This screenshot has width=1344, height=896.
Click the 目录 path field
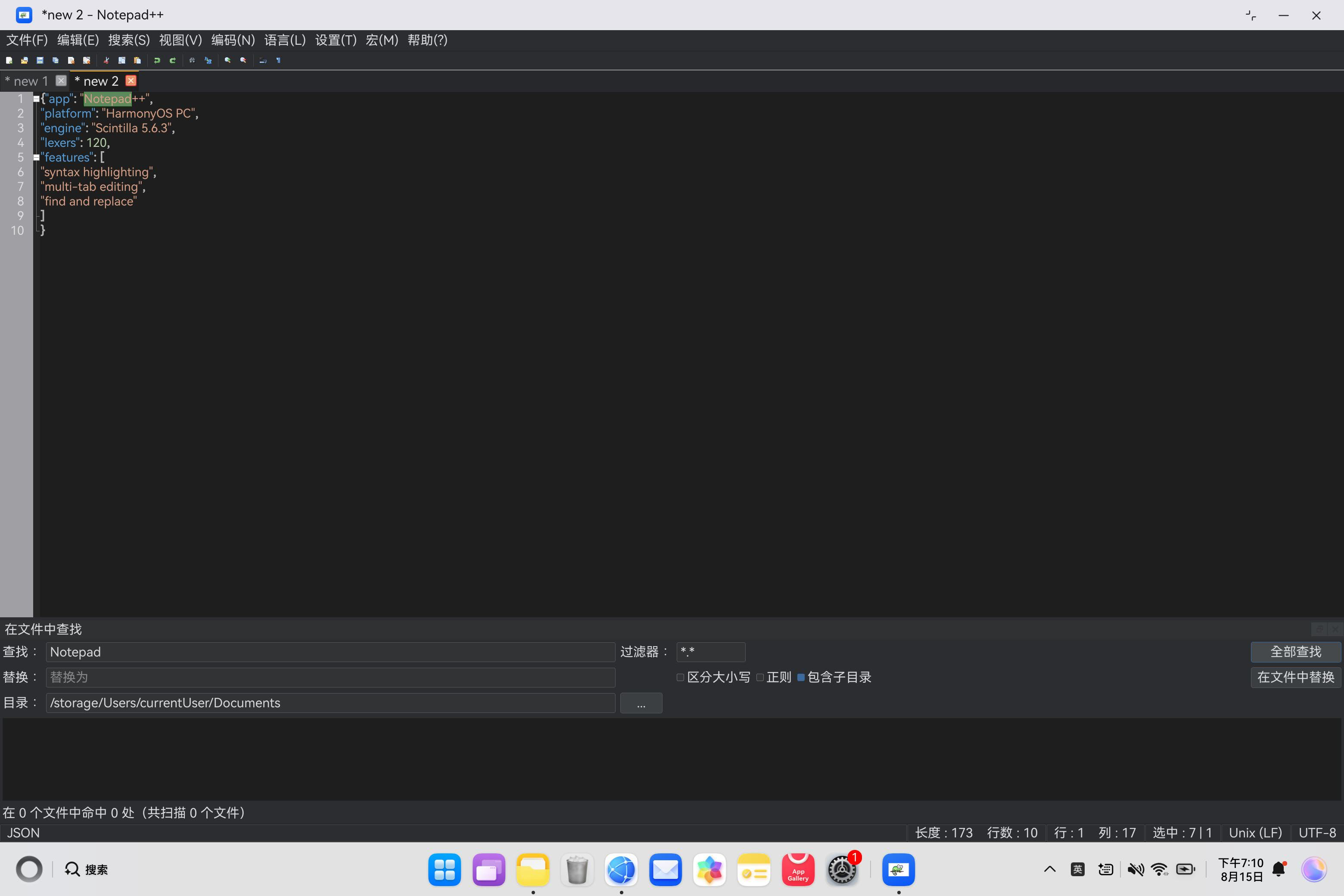tap(330, 703)
